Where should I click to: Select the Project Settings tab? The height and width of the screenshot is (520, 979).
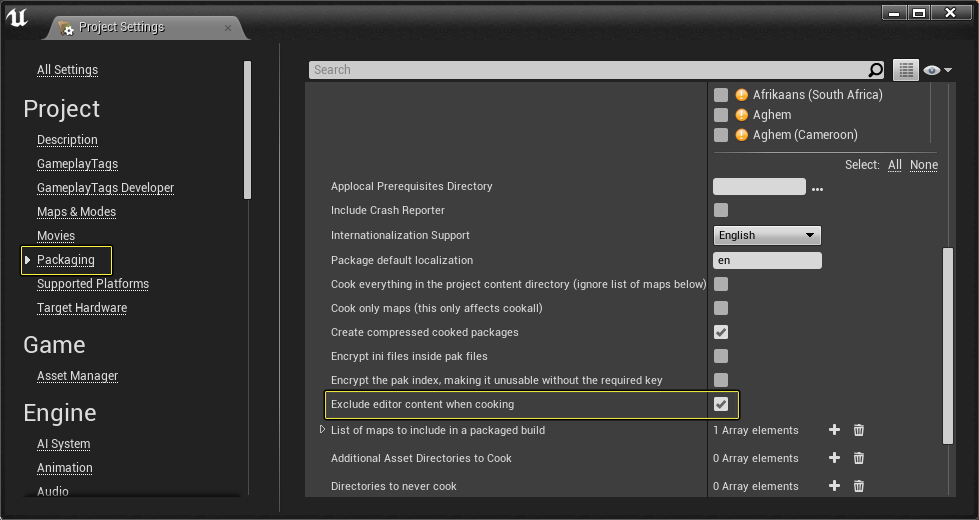click(x=121, y=27)
